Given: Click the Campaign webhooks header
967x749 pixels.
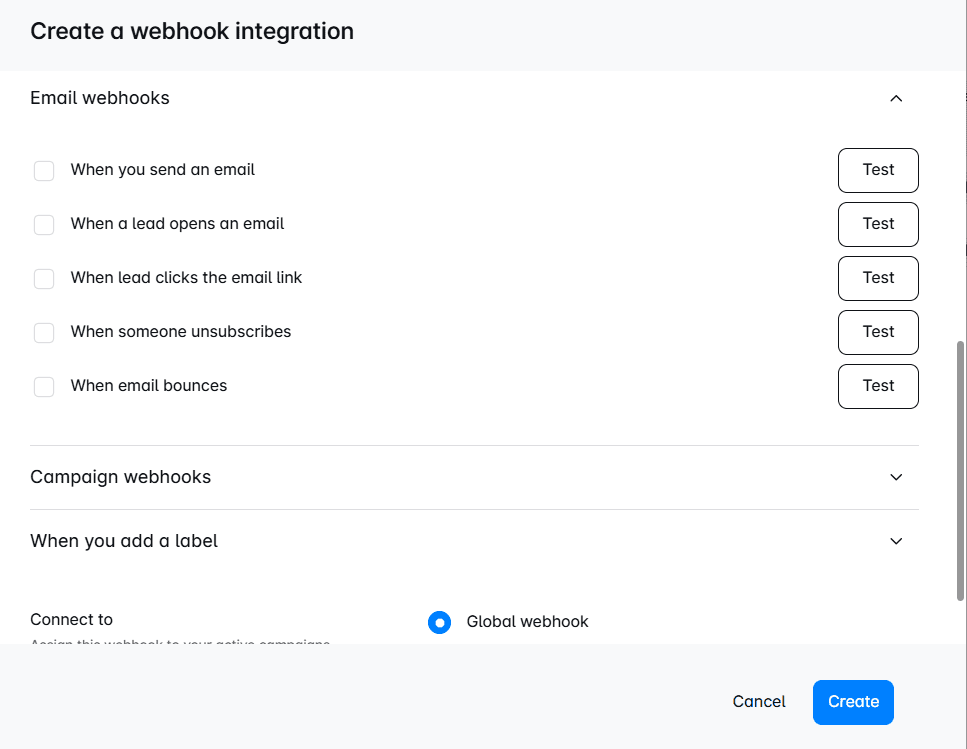Looking at the screenshot, I should 120,477.
